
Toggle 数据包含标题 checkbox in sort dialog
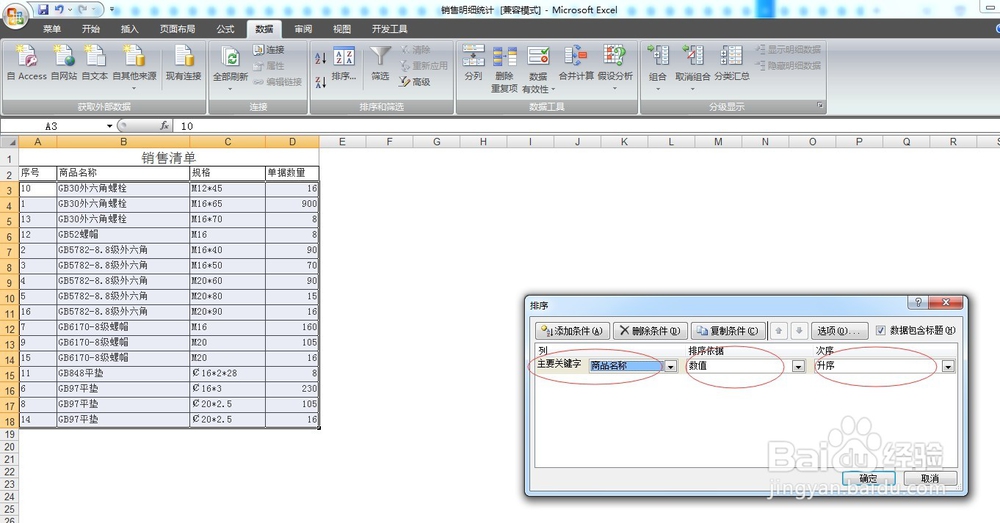click(881, 330)
